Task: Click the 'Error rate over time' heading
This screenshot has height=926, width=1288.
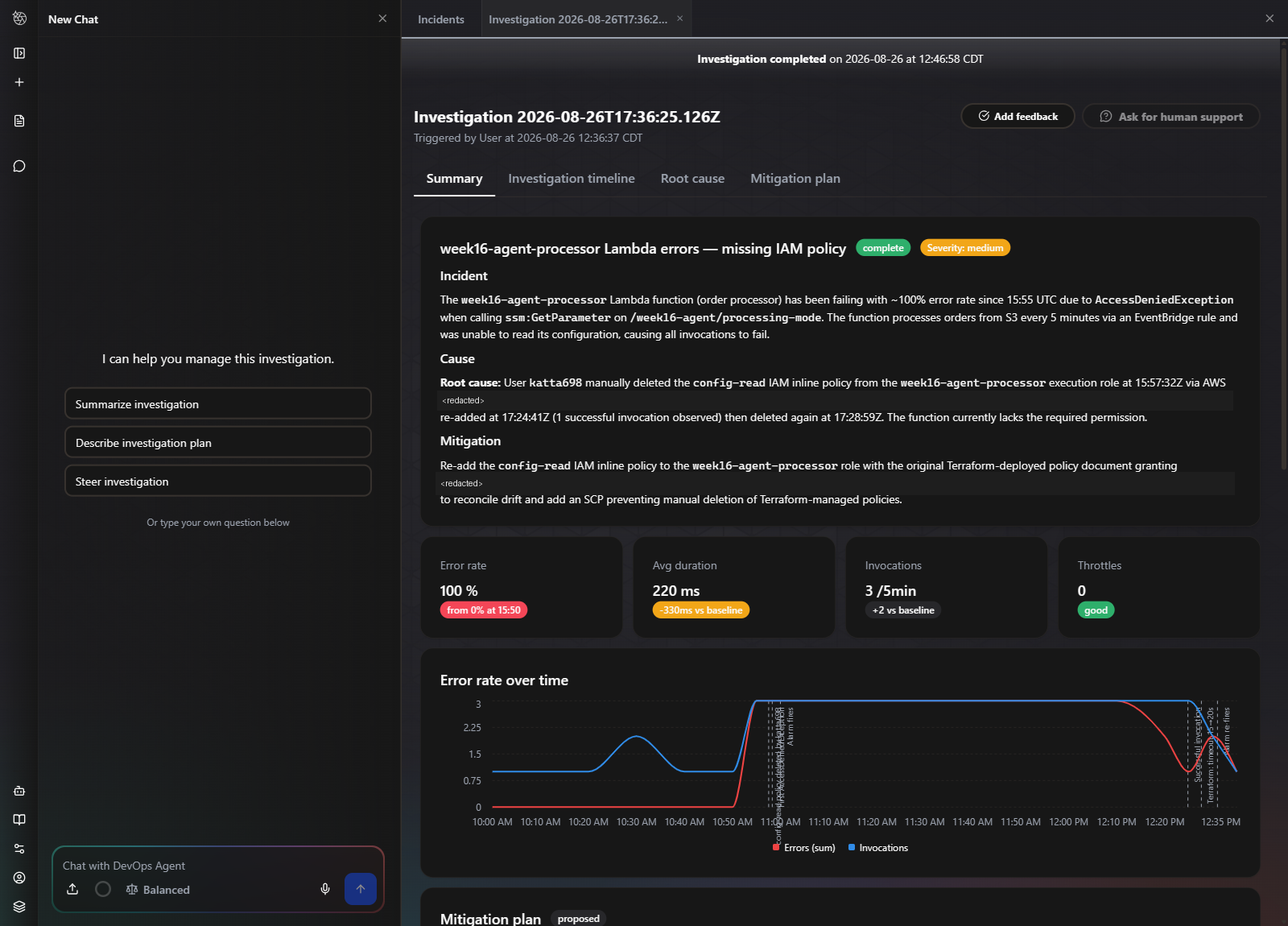Action: click(x=504, y=680)
